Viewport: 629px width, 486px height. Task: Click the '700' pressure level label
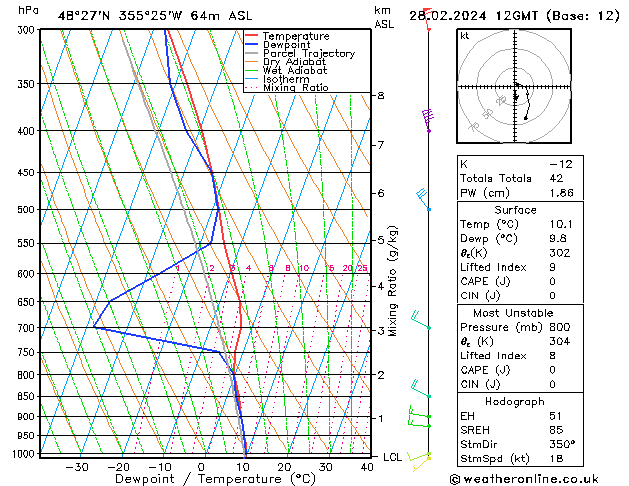28,328
